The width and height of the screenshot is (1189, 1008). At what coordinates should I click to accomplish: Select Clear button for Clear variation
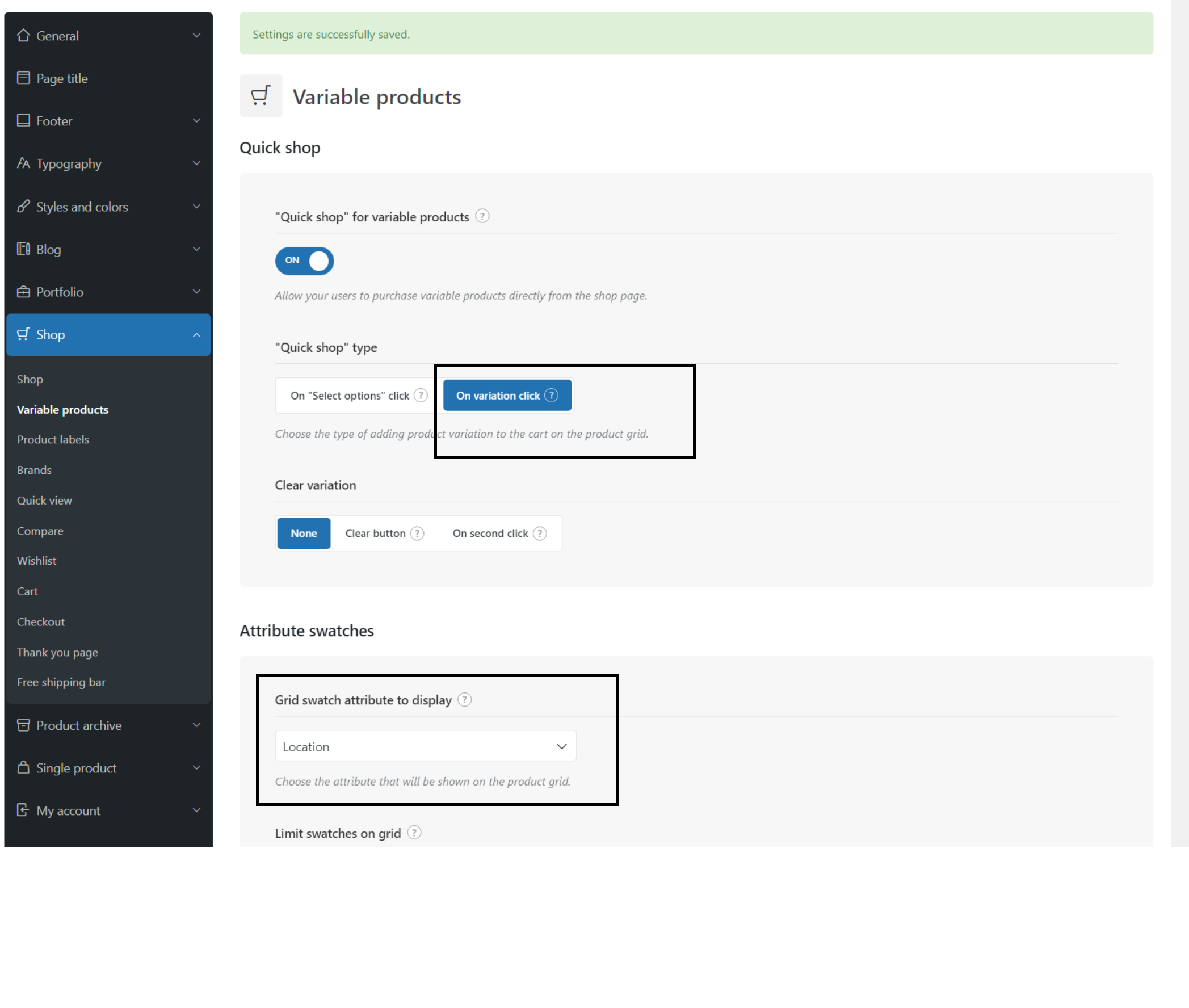pos(385,533)
